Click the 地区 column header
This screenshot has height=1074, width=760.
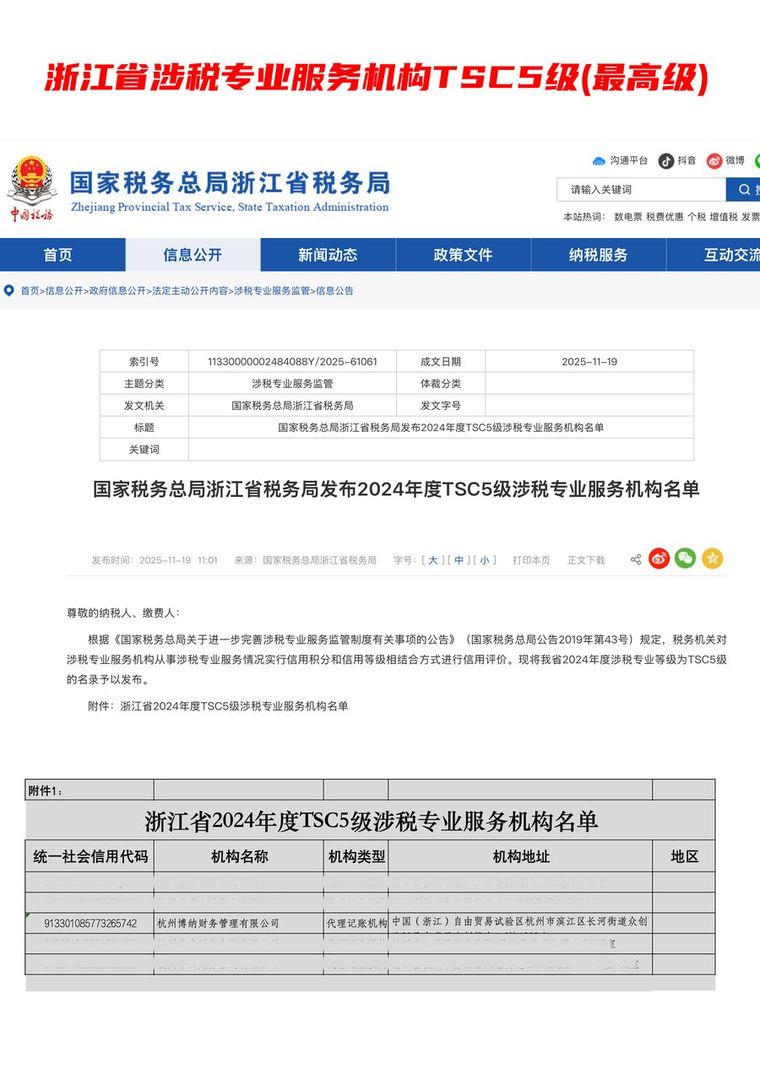(684, 856)
